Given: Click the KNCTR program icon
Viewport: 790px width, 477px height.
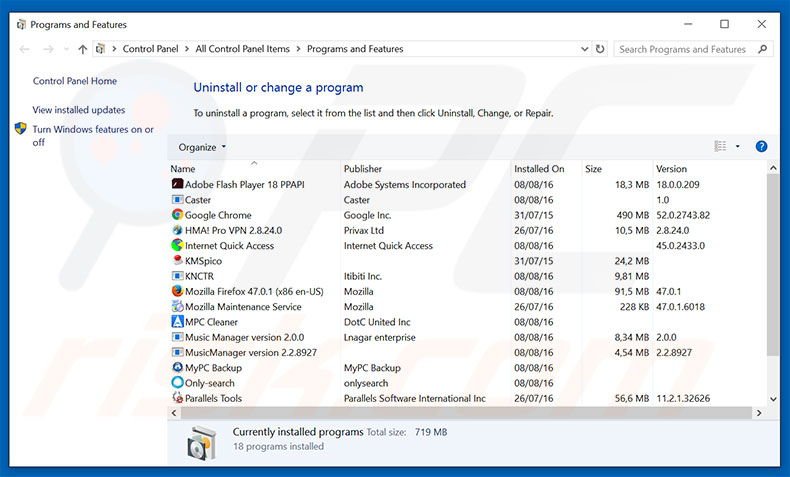Looking at the screenshot, I should tap(177, 276).
